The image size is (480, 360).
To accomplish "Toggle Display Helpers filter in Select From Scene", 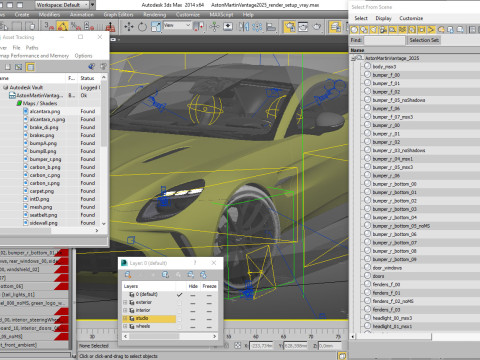I will click(x=393, y=30).
